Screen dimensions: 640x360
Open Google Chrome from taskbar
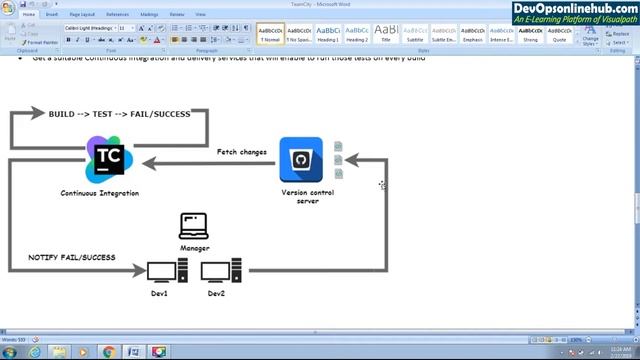[x=109, y=352]
